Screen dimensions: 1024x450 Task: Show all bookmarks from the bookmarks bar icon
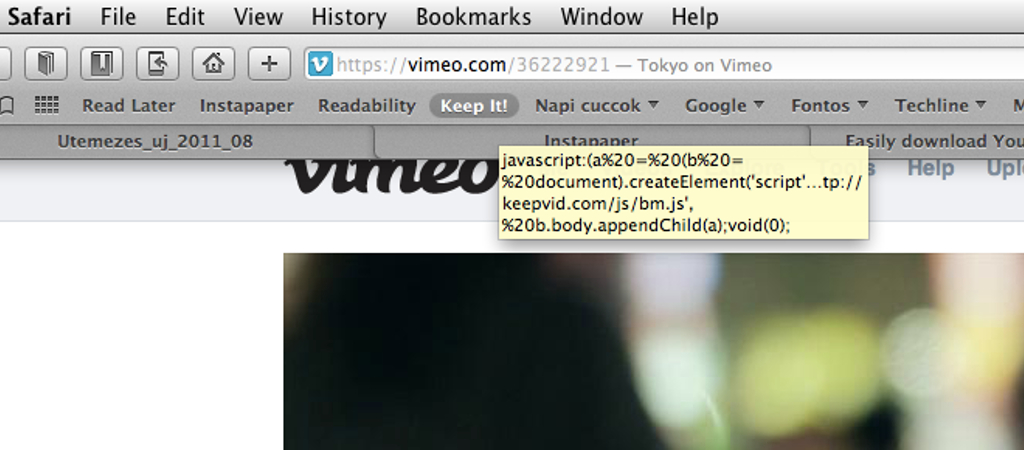click(7, 105)
